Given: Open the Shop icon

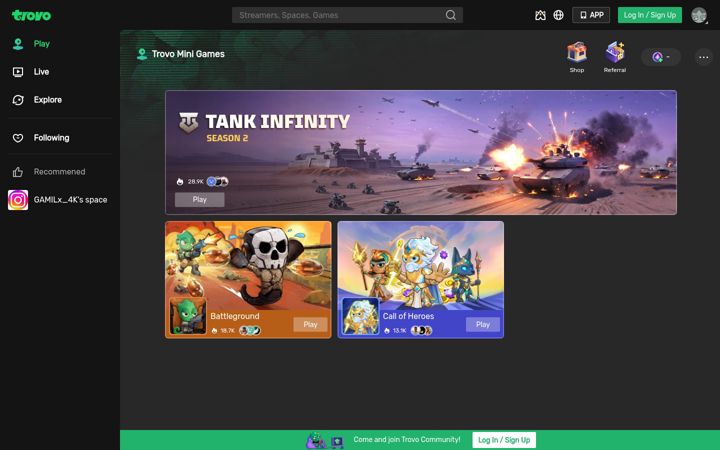Looking at the screenshot, I should coord(577,57).
